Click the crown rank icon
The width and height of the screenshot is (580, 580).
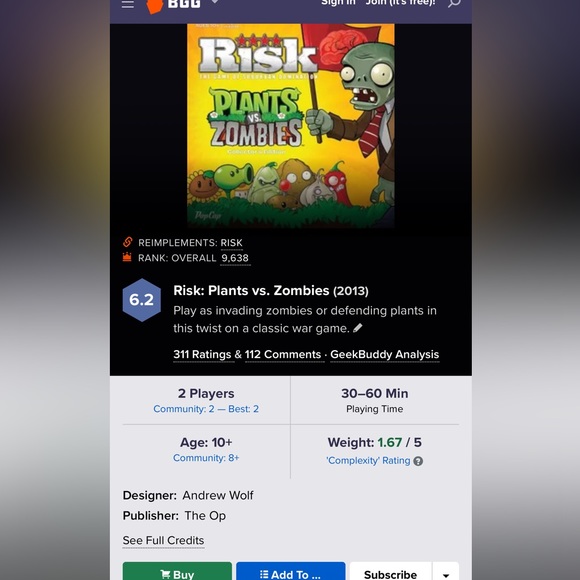pyautogui.click(x=127, y=257)
